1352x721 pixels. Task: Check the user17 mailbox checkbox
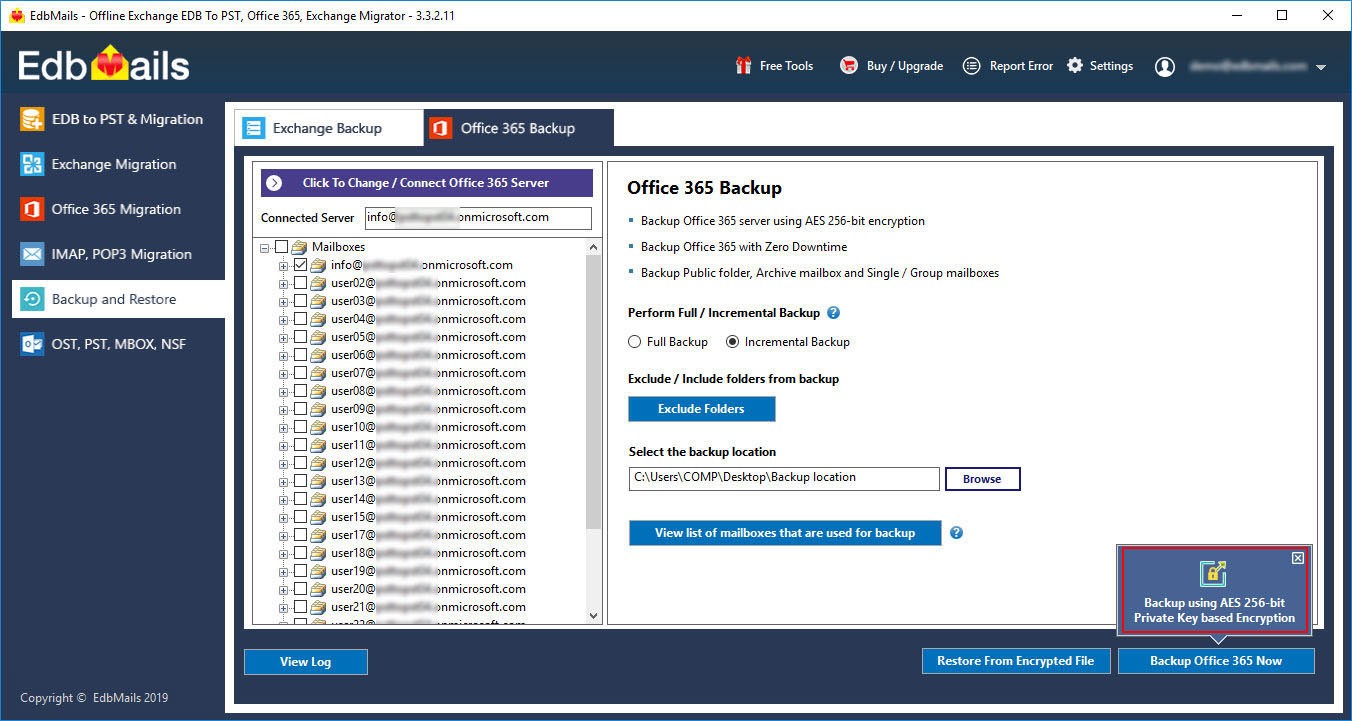300,535
